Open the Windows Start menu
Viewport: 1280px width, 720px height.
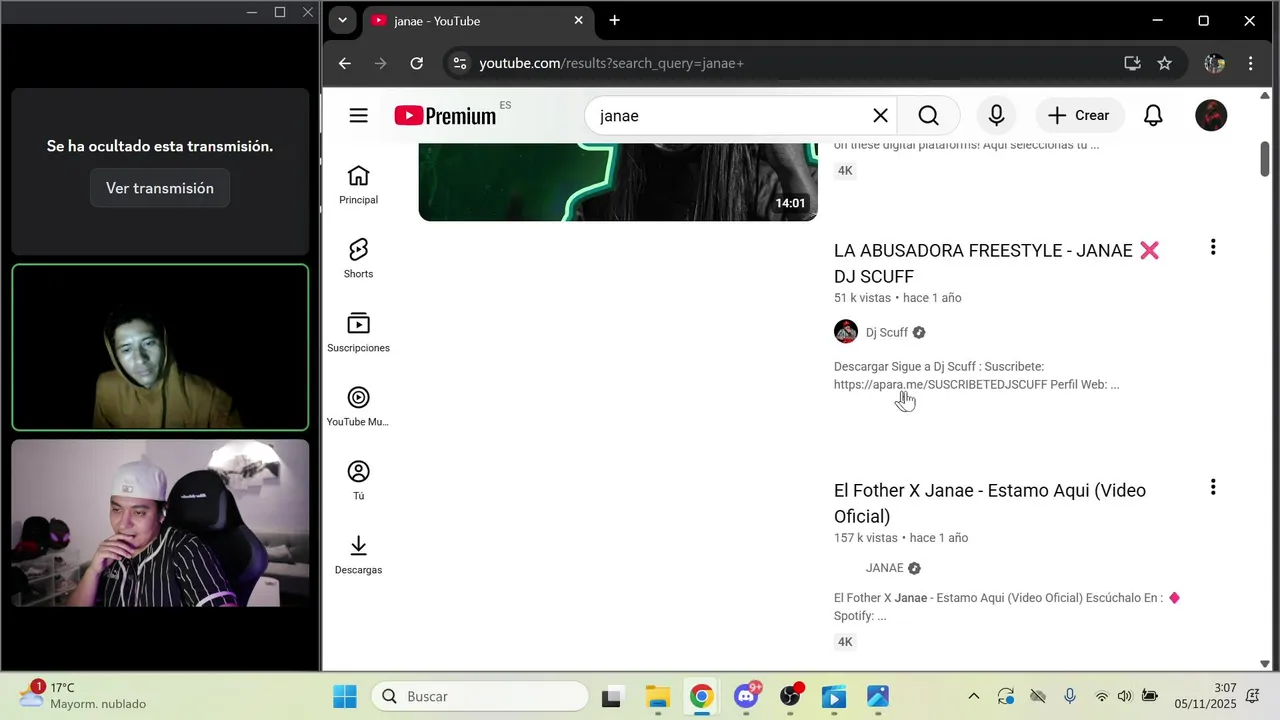[x=345, y=696]
